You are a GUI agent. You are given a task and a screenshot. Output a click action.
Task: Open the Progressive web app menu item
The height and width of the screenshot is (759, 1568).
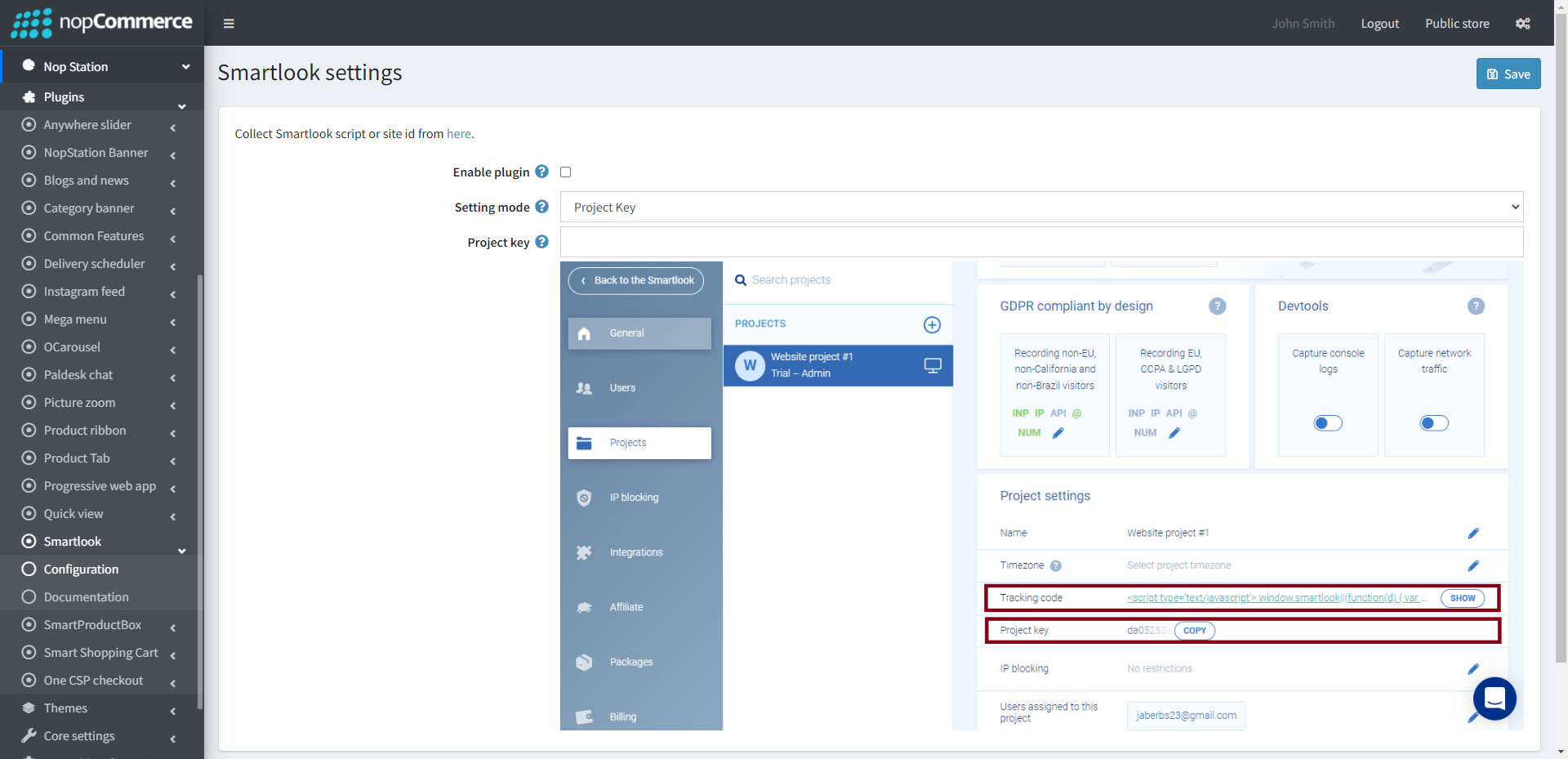point(100,485)
